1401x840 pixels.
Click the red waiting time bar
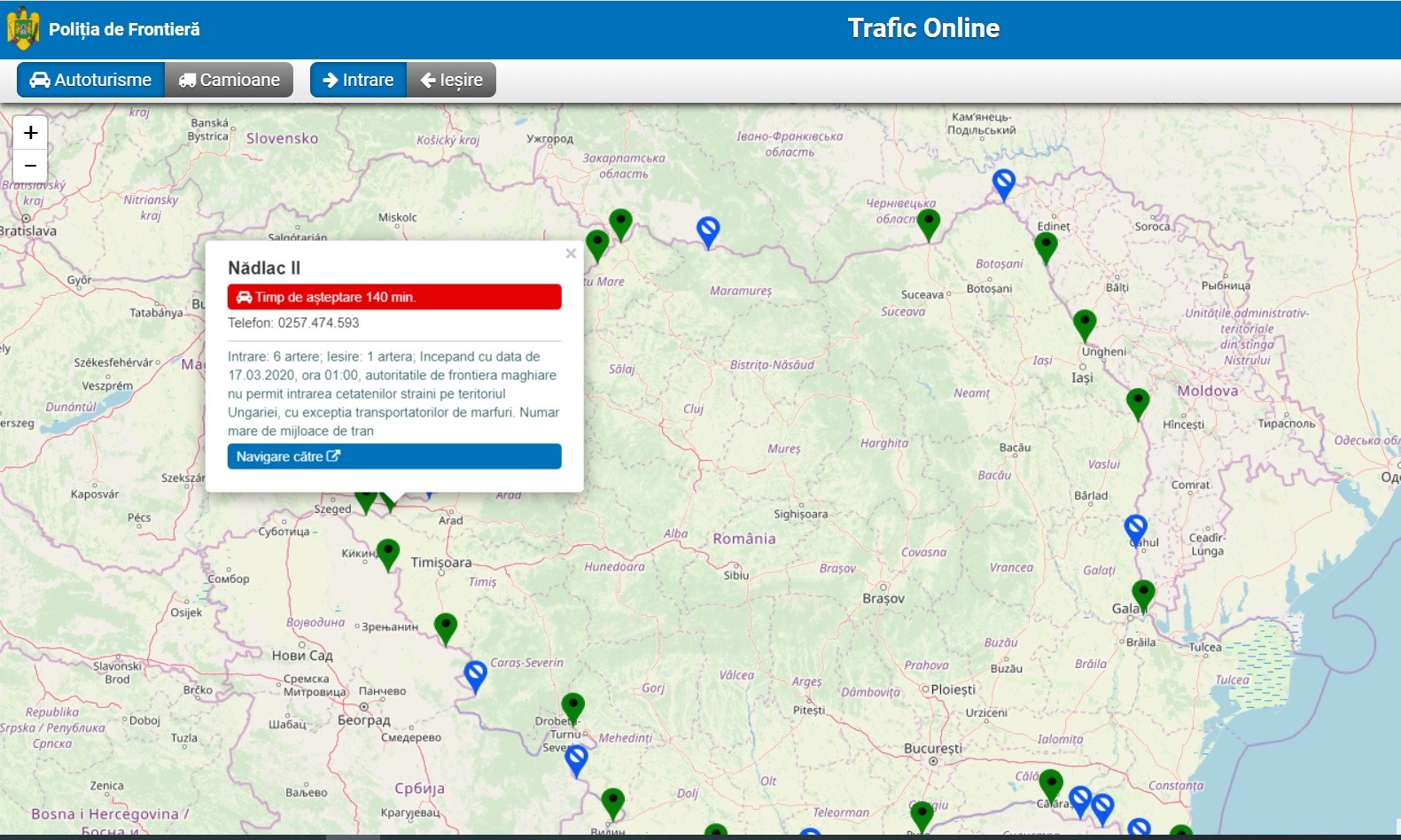394,297
